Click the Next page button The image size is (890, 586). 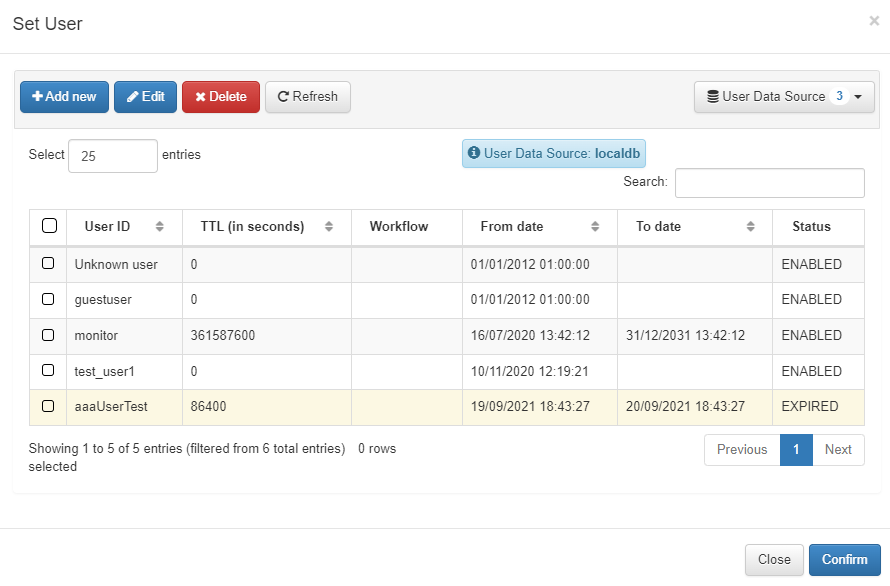point(838,450)
